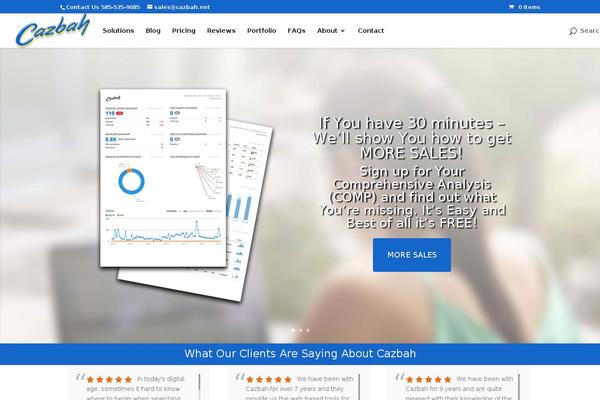Open the Portfolio page
The image size is (600, 400).
pyautogui.click(x=262, y=31)
